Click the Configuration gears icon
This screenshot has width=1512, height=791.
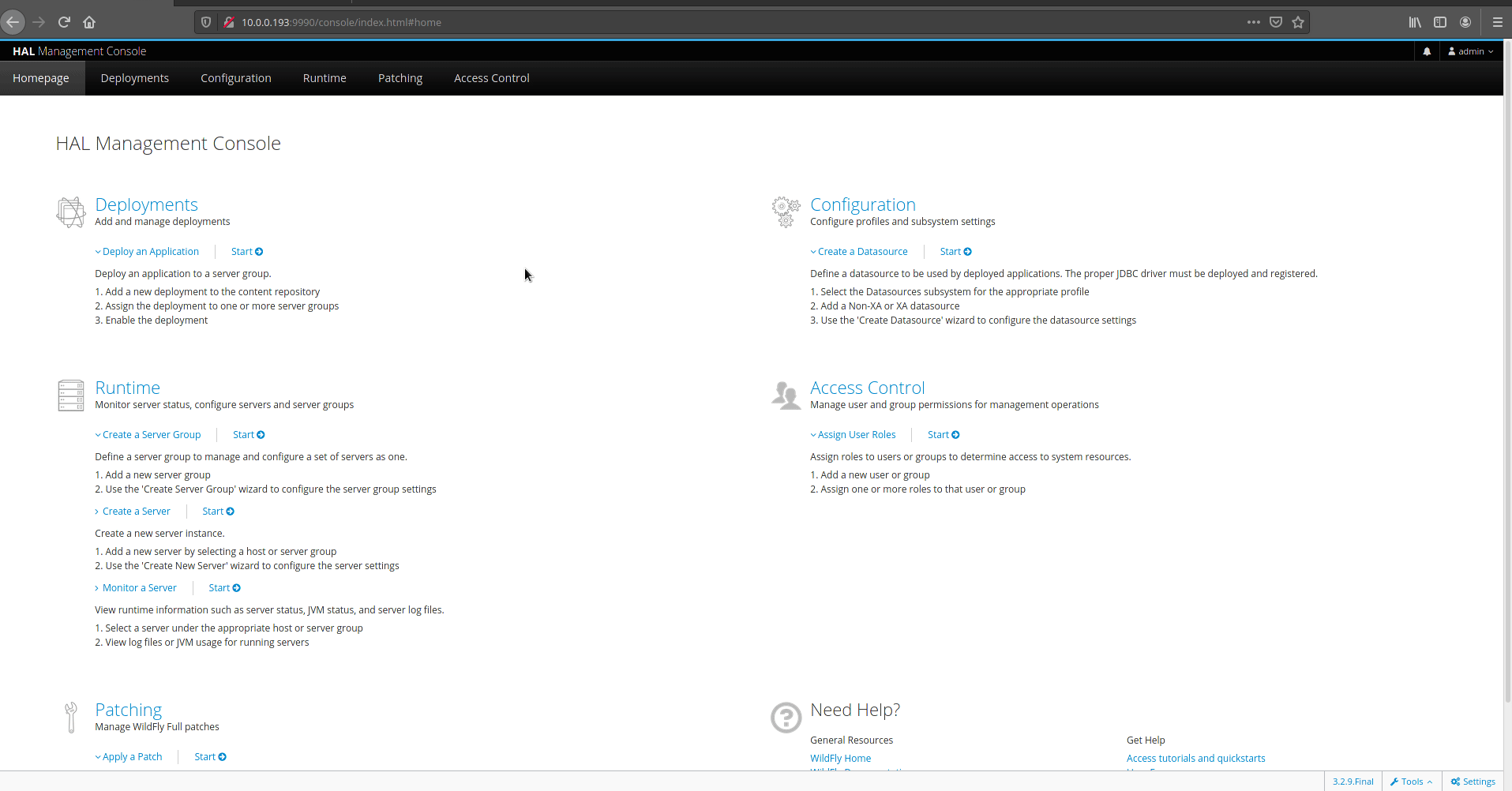786,212
